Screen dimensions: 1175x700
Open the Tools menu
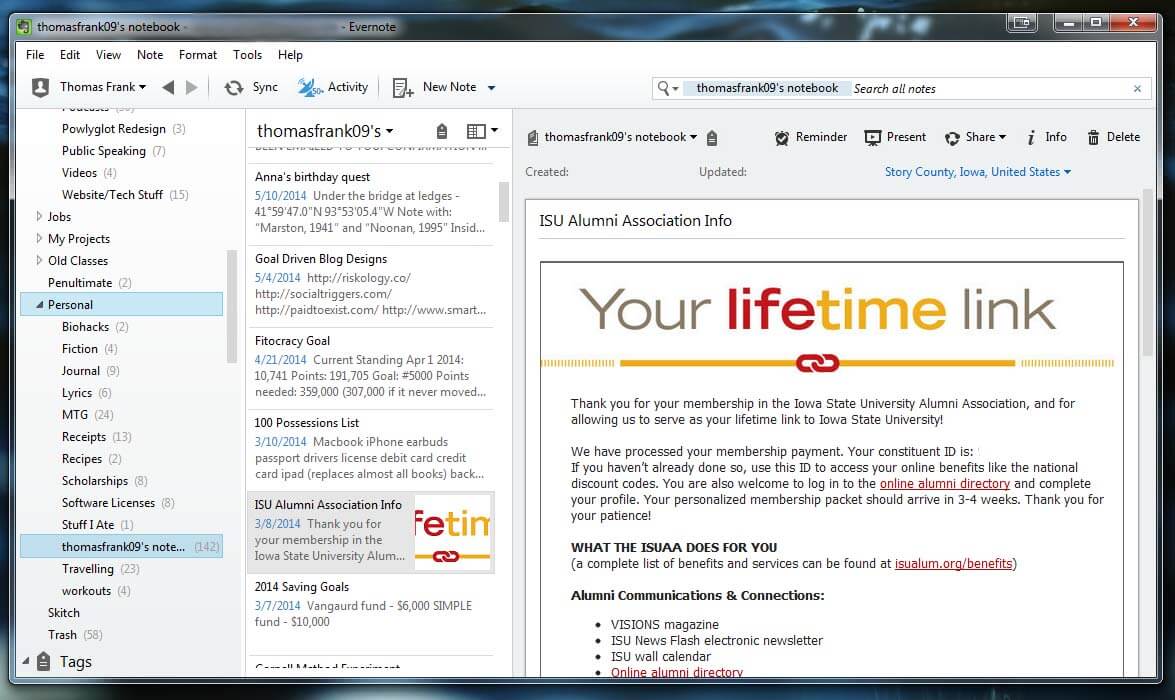pos(247,55)
